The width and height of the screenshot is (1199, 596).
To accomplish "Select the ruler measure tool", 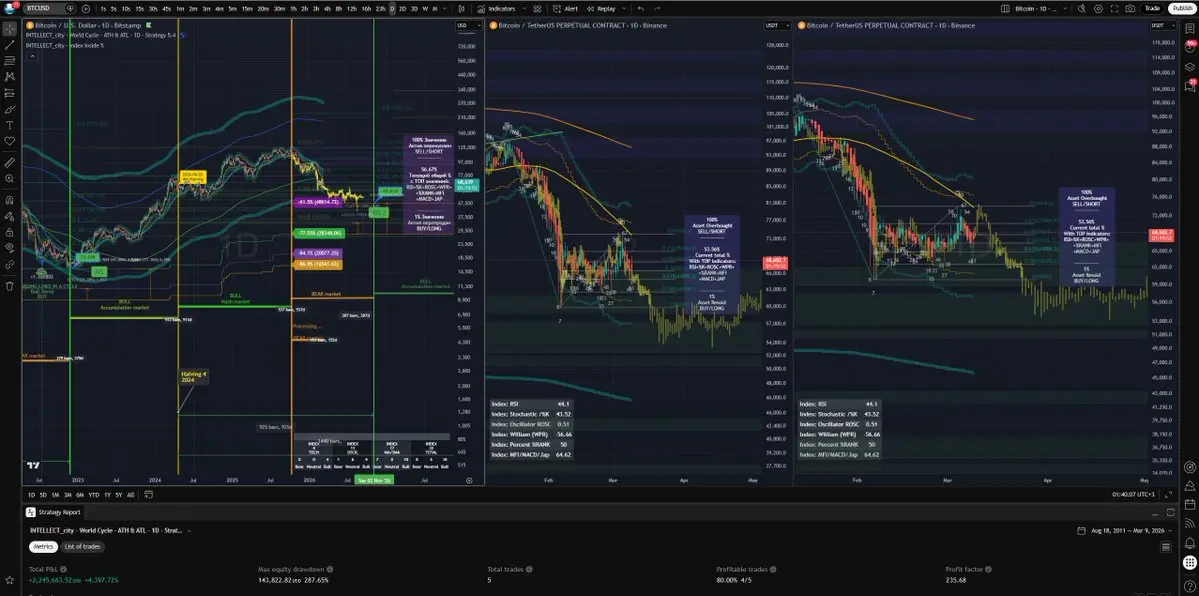I will pyautogui.click(x=9, y=162).
